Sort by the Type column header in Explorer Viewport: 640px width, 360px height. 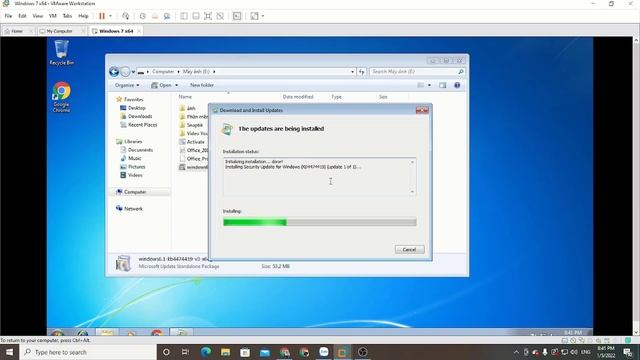pyautogui.click(x=336, y=97)
